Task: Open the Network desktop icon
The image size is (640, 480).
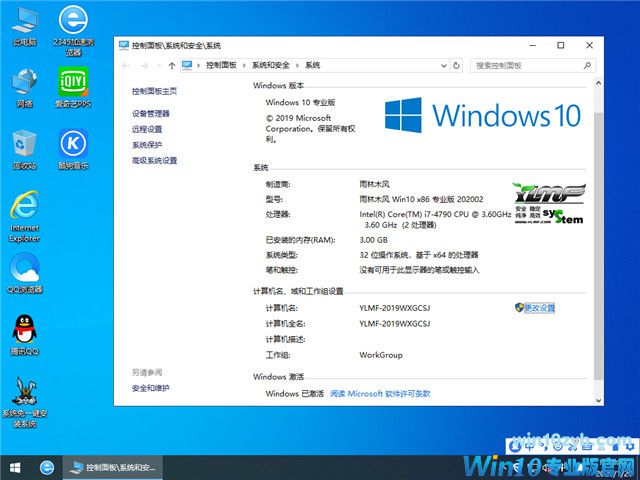Action: click(24, 88)
